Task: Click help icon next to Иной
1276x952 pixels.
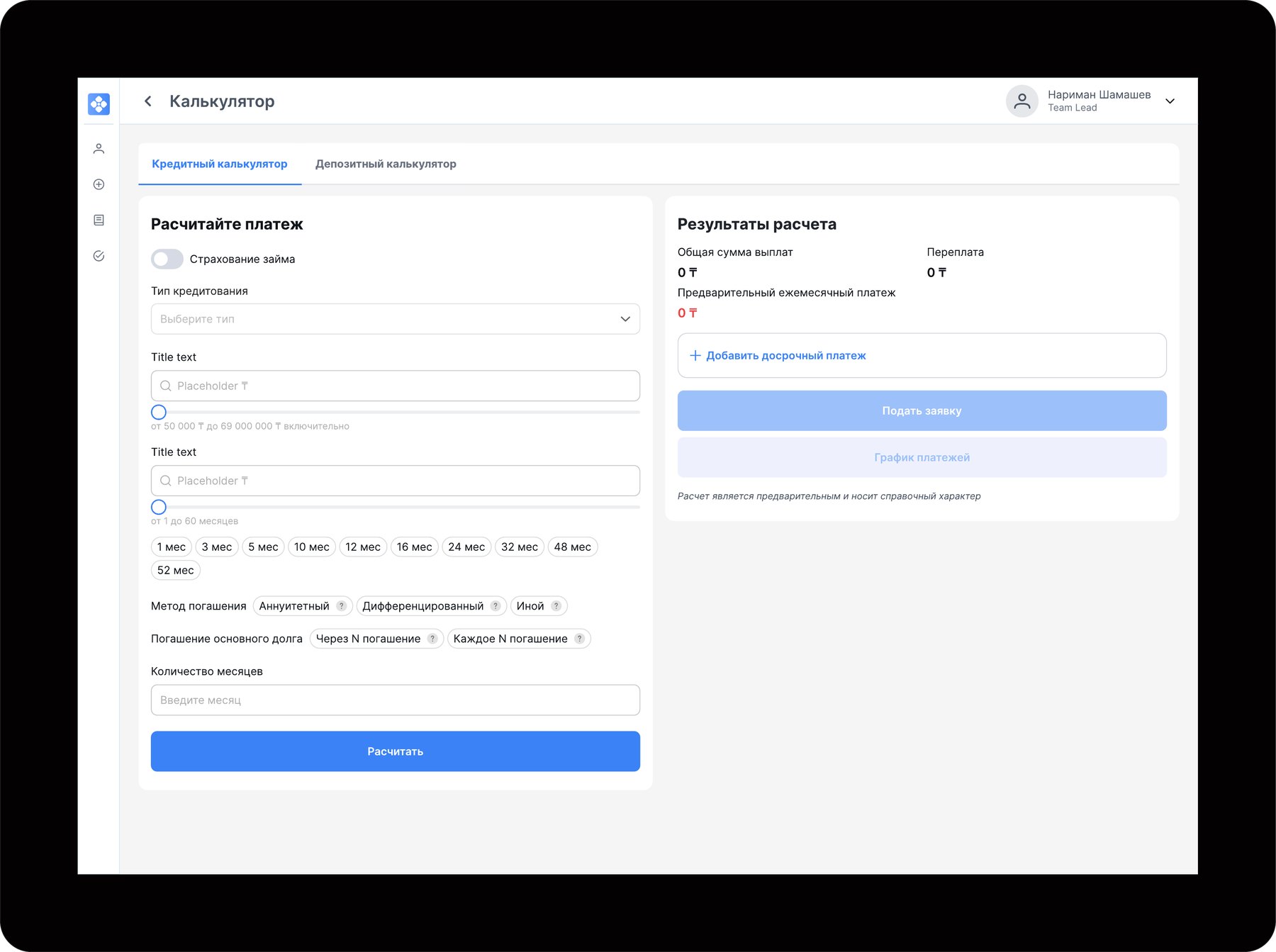Action: point(556,606)
